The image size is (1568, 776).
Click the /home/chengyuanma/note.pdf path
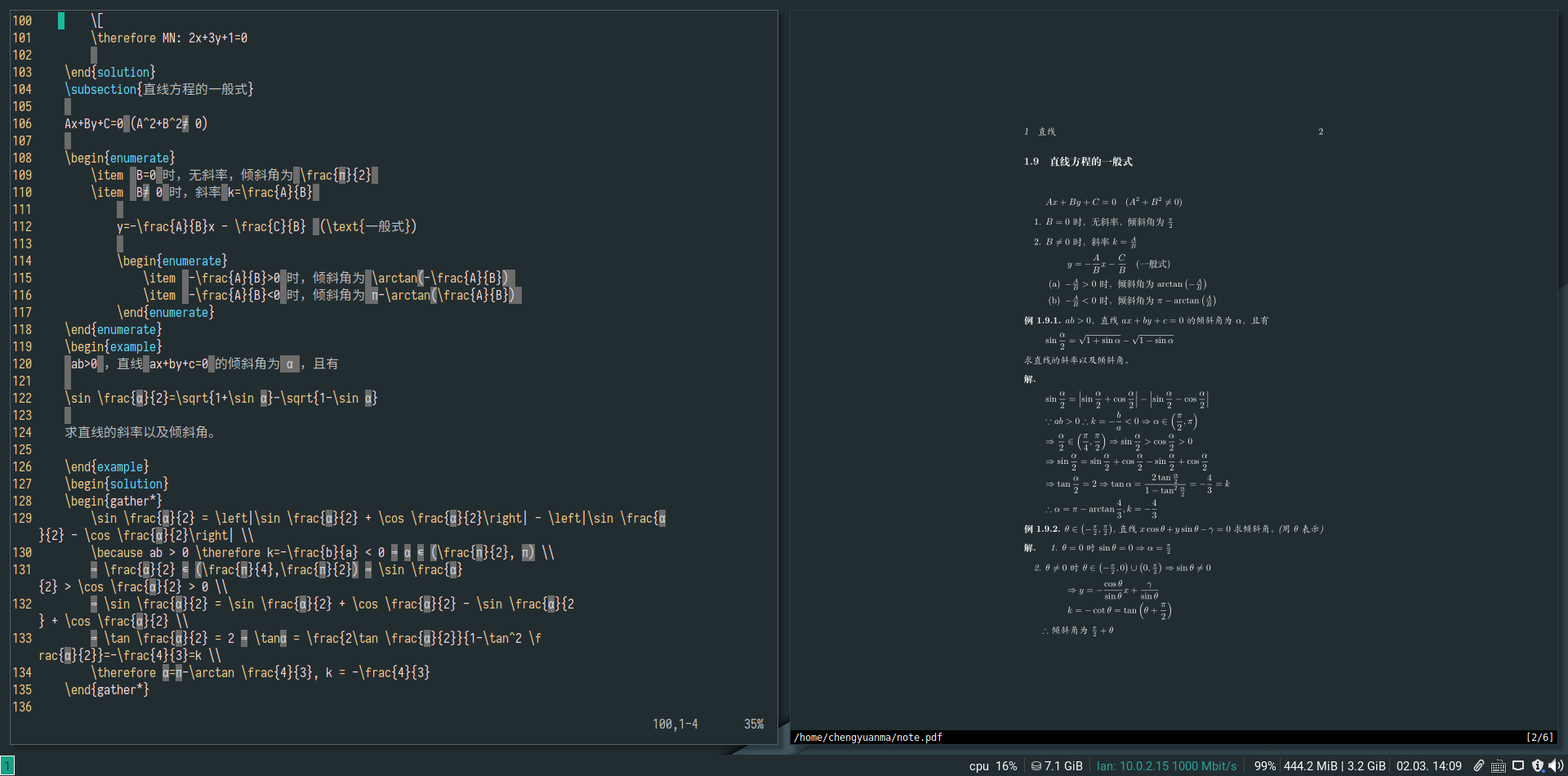[868, 737]
